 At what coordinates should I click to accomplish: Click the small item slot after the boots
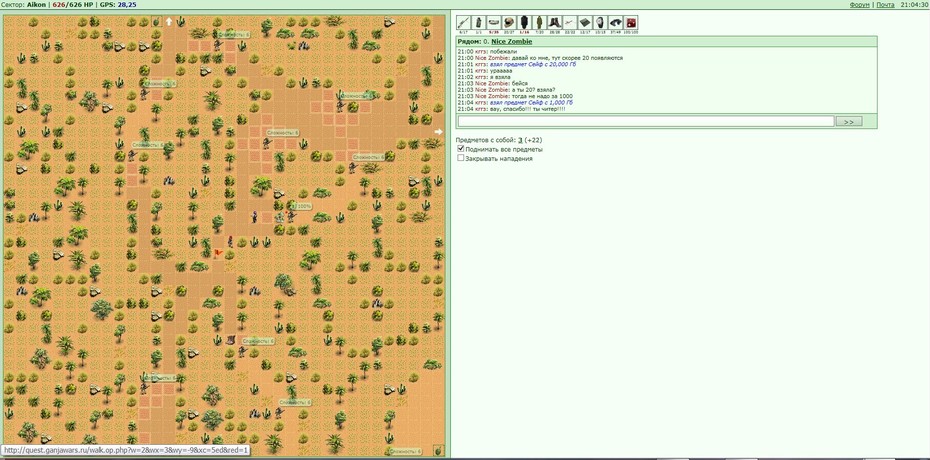[x=571, y=23]
